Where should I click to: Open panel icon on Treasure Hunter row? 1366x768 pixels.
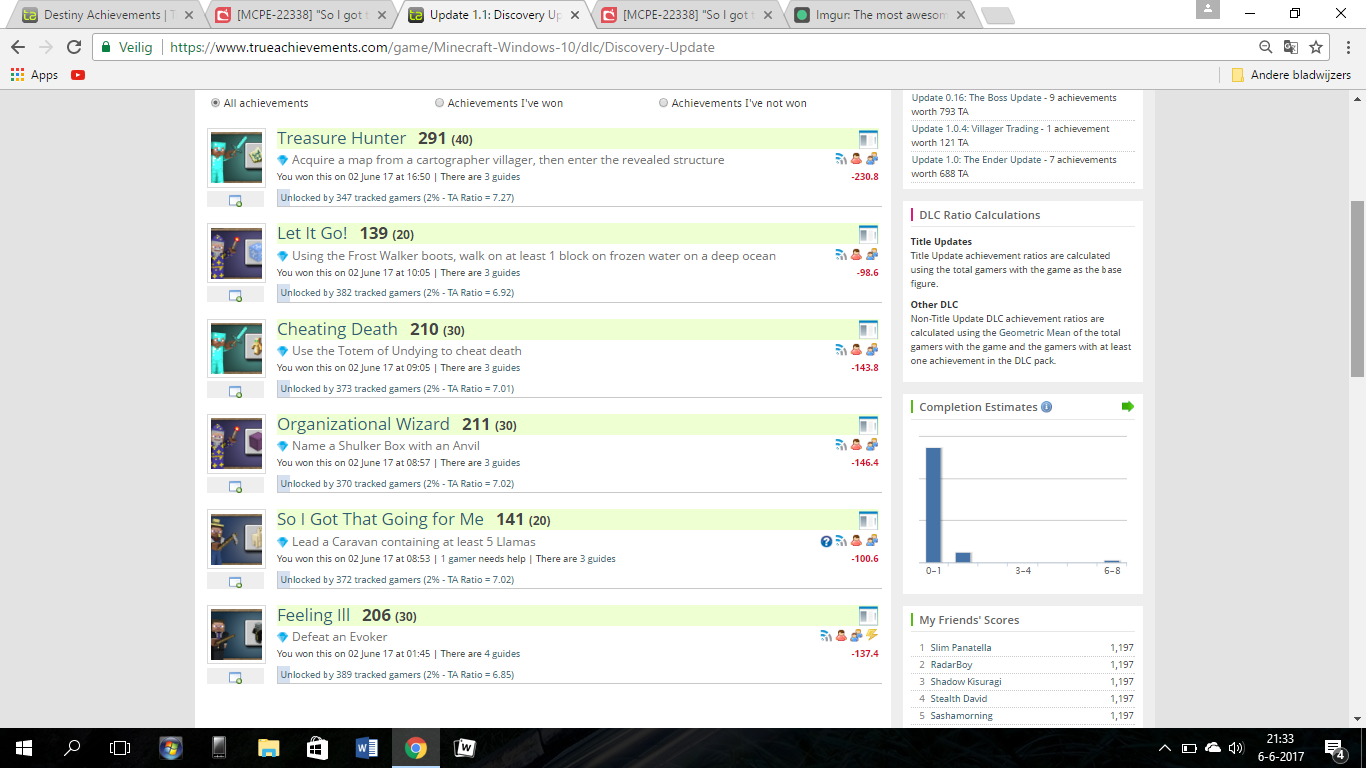tap(868, 139)
